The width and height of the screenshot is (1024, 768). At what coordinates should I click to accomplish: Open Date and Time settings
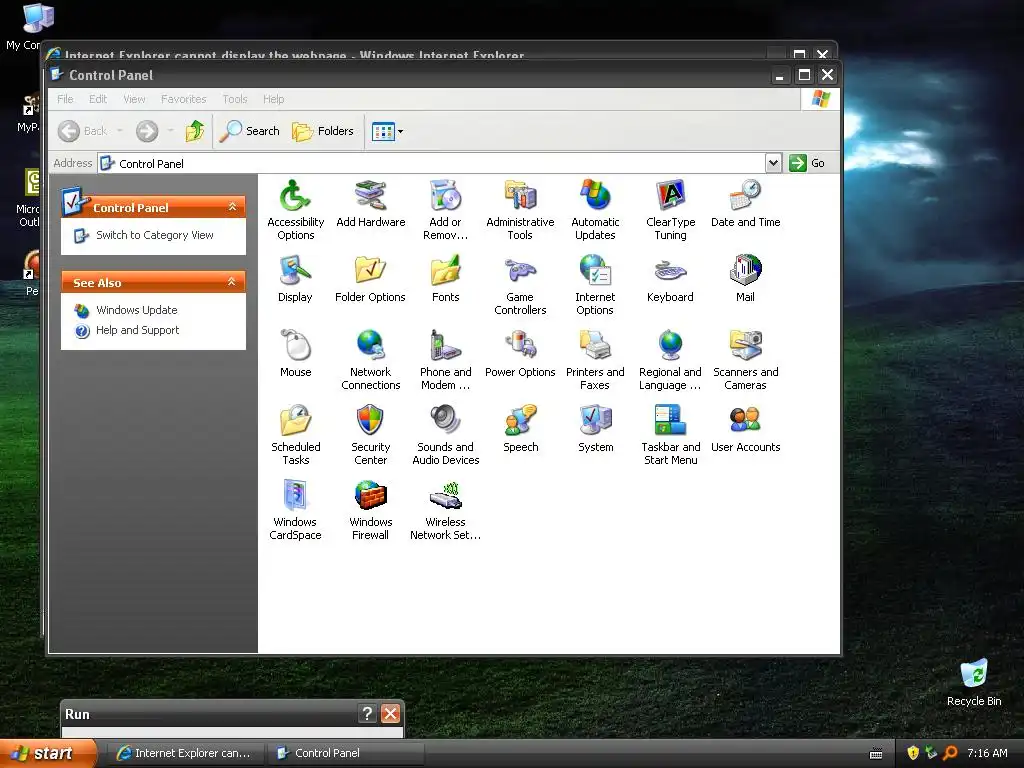[x=745, y=204]
